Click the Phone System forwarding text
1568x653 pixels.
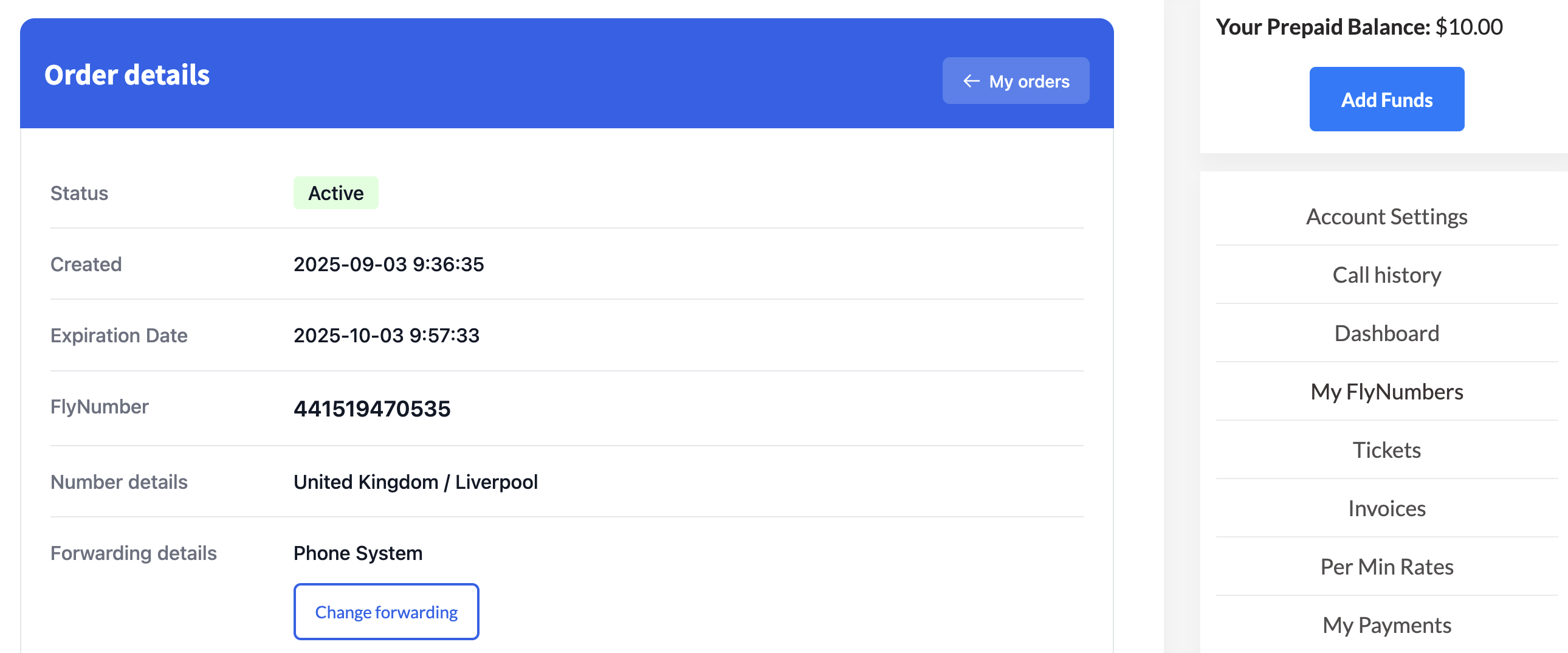[357, 553]
